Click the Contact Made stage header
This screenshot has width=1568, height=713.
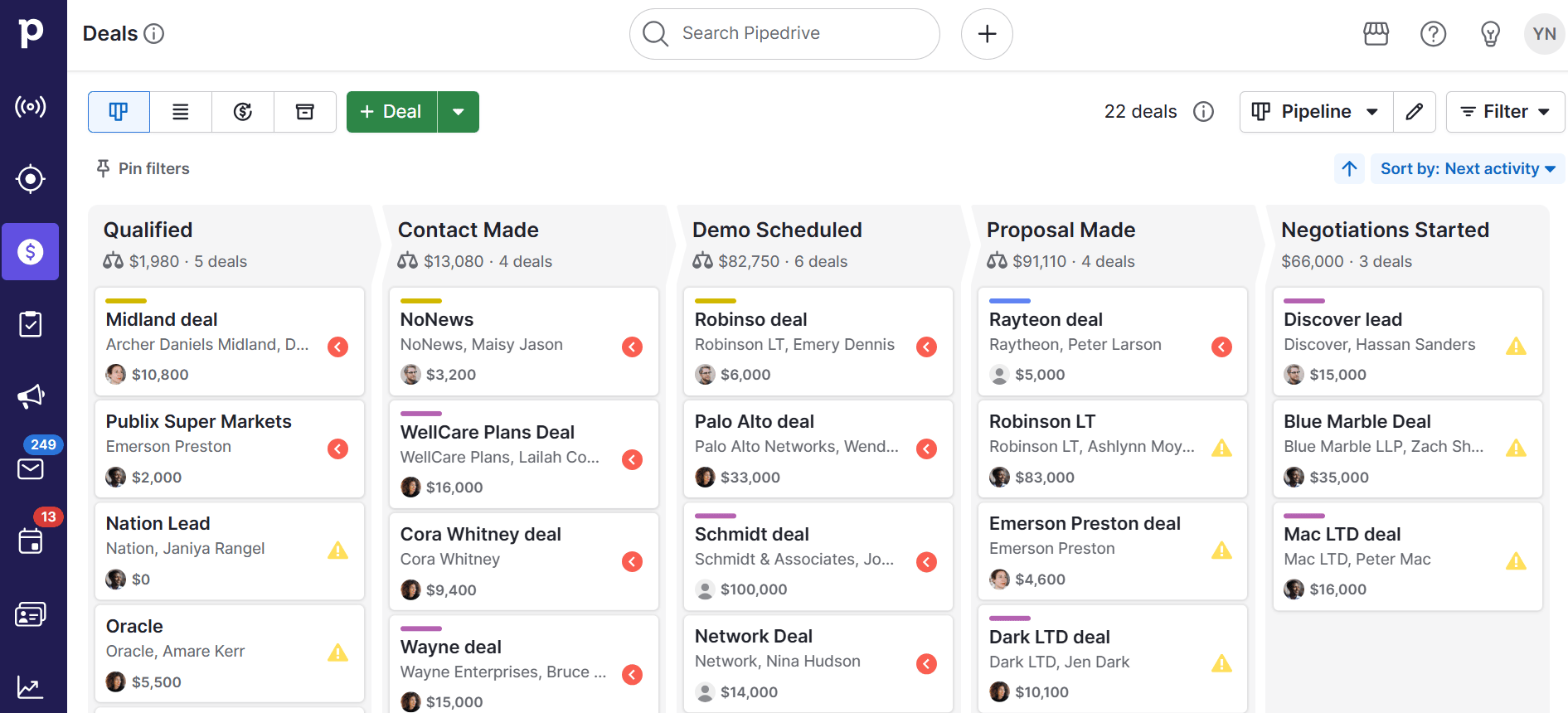(x=468, y=230)
